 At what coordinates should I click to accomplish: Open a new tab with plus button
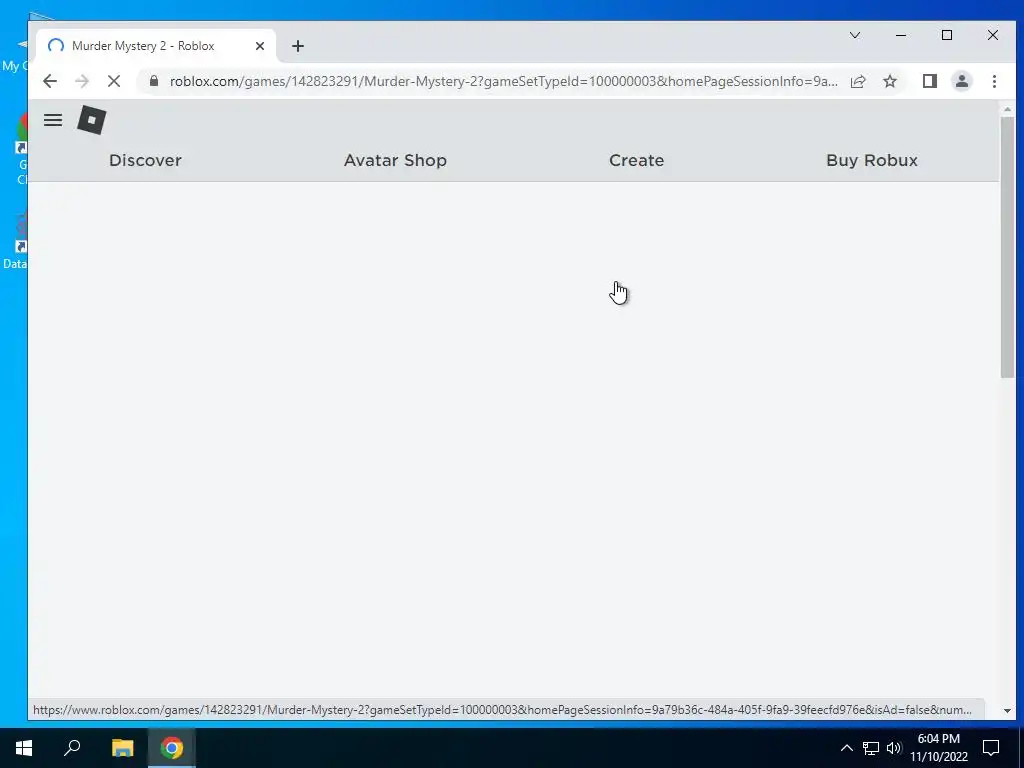298,46
